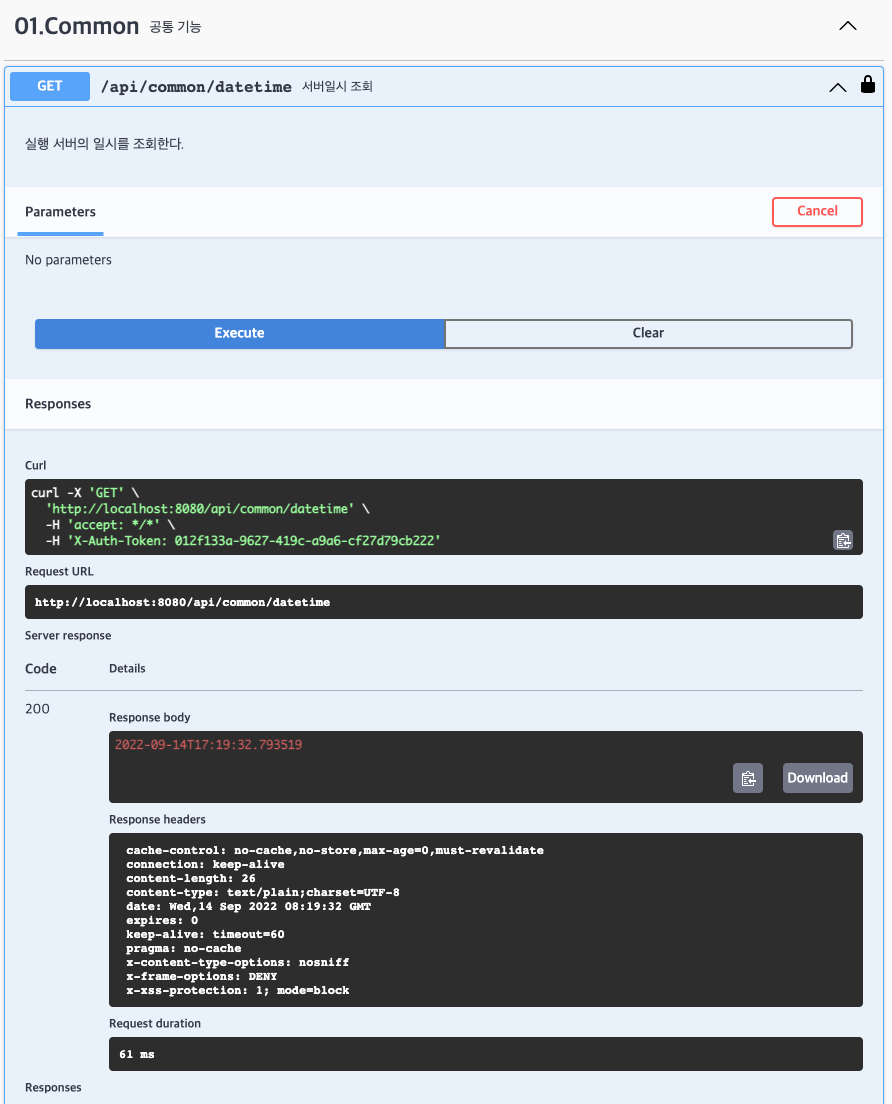The width and height of the screenshot is (892, 1104).
Task: Click the 'No parameters' text
Action: 68,260
